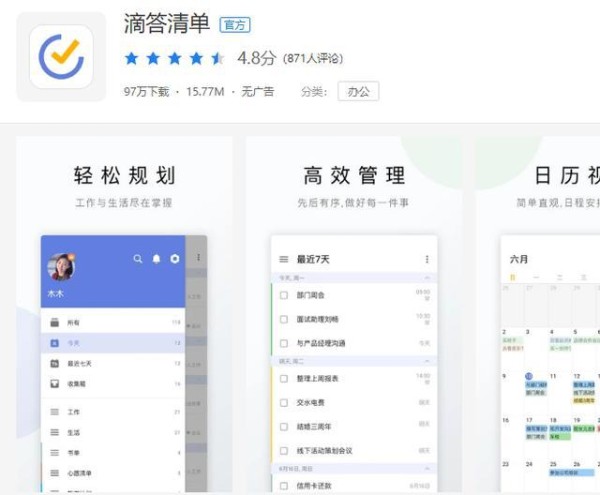Screen dimensions: 600x495
Task: Click the 官方 official badge
Action: (x=235, y=25)
